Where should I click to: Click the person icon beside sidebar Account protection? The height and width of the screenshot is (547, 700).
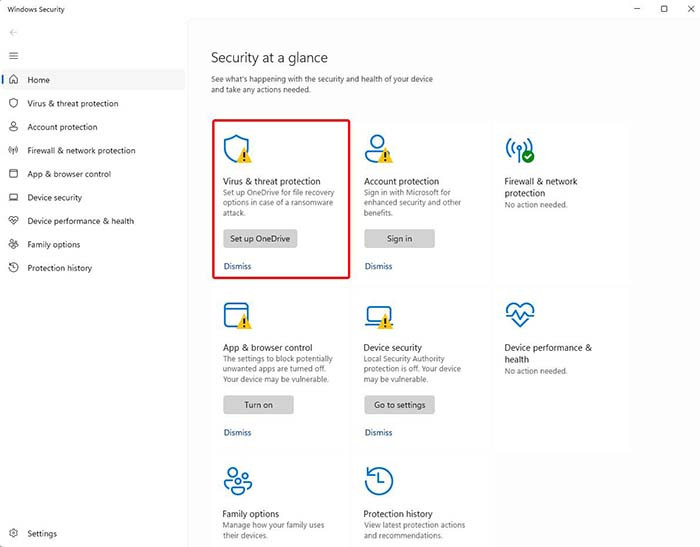[x=14, y=126]
